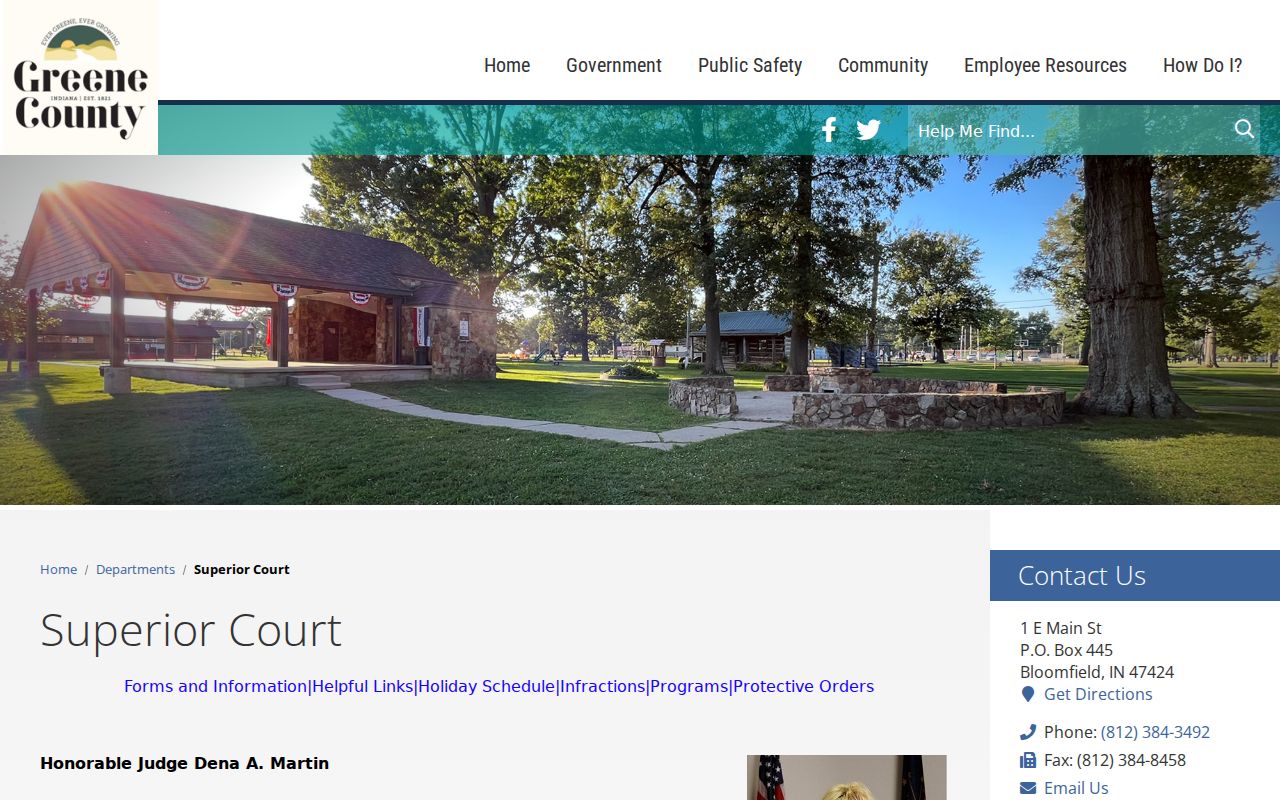Open the Greene County Twitter icon

click(x=869, y=130)
